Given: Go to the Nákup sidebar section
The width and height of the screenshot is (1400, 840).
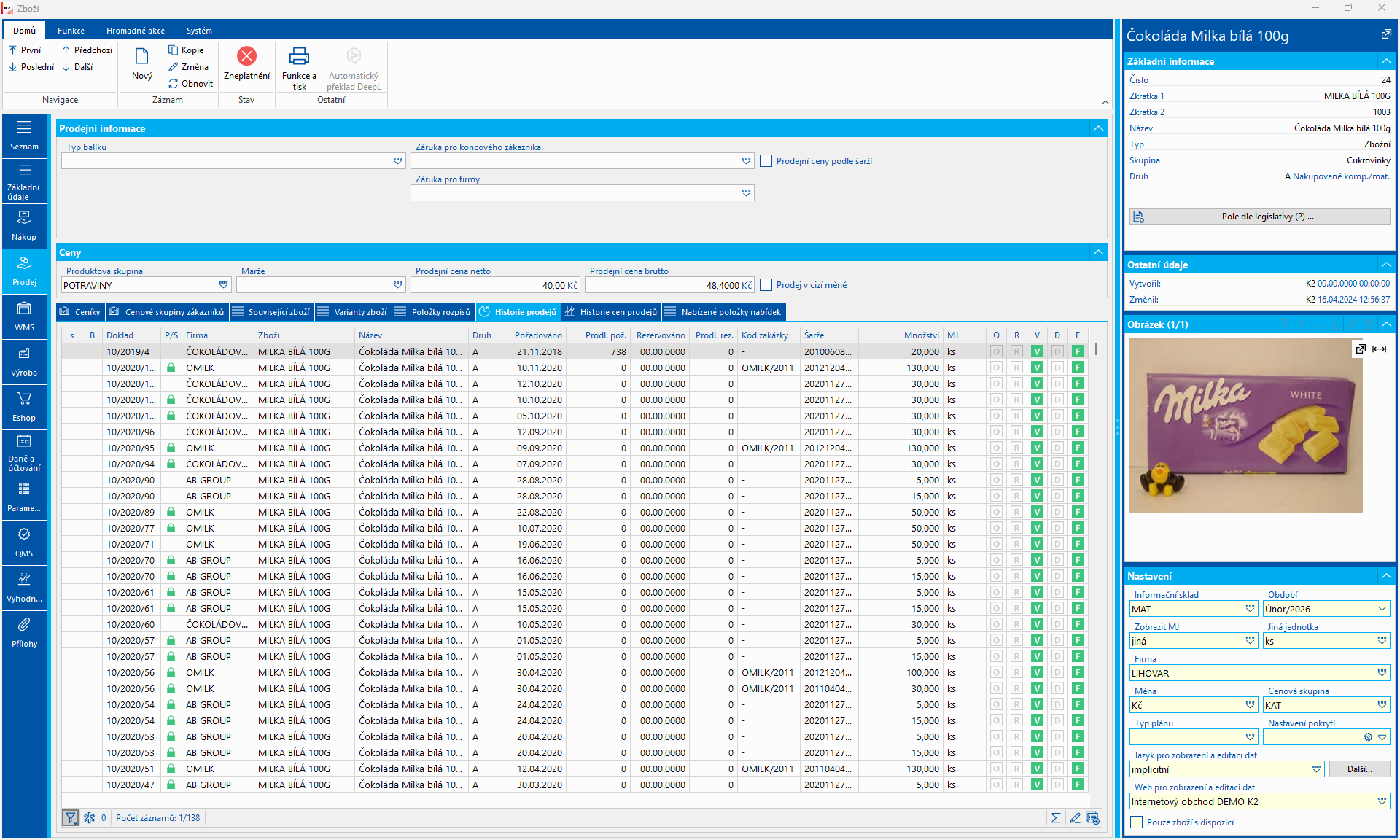Looking at the screenshot, I should tap(24, 226).
